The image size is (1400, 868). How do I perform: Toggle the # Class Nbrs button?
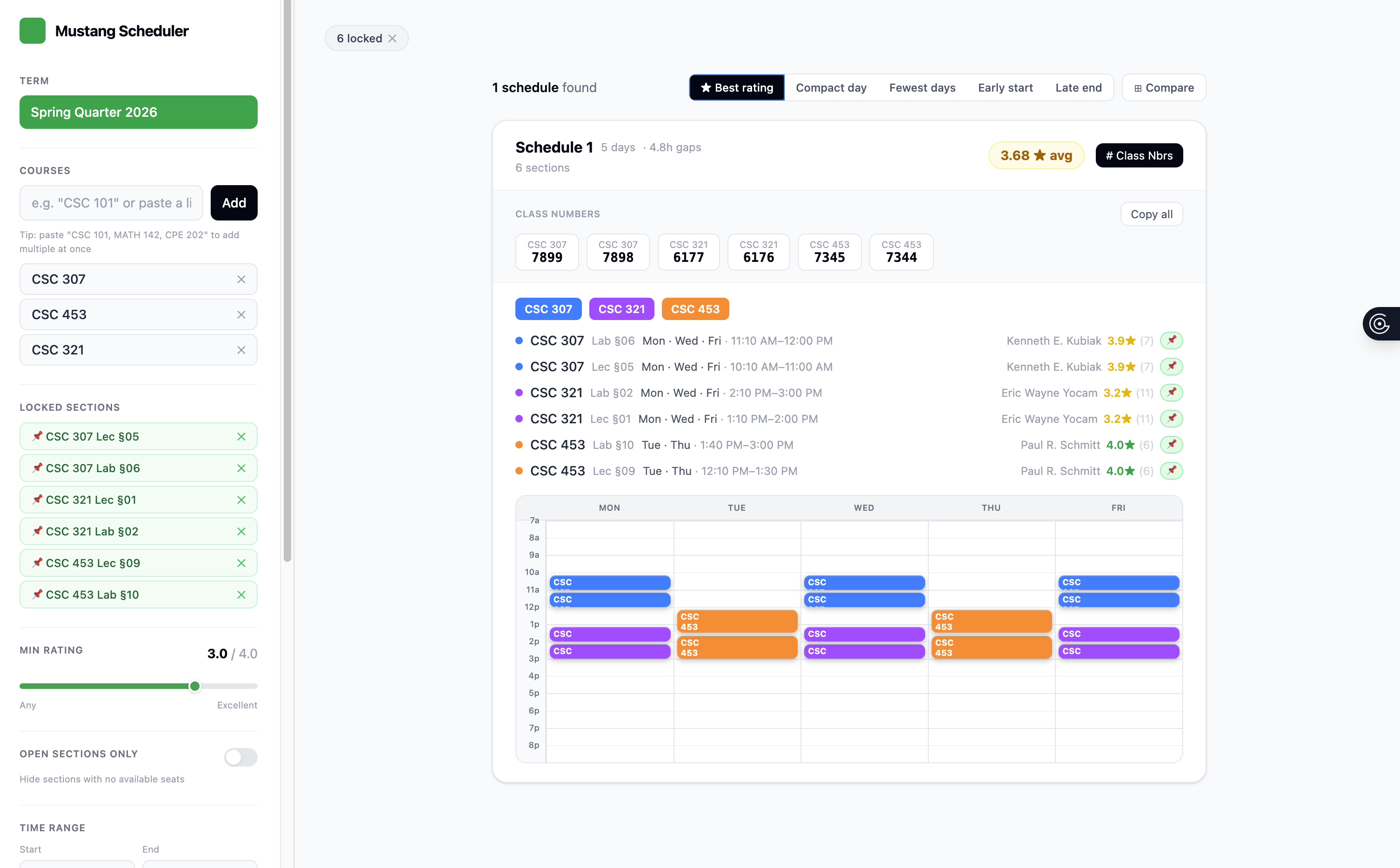tap(1139, 155)
